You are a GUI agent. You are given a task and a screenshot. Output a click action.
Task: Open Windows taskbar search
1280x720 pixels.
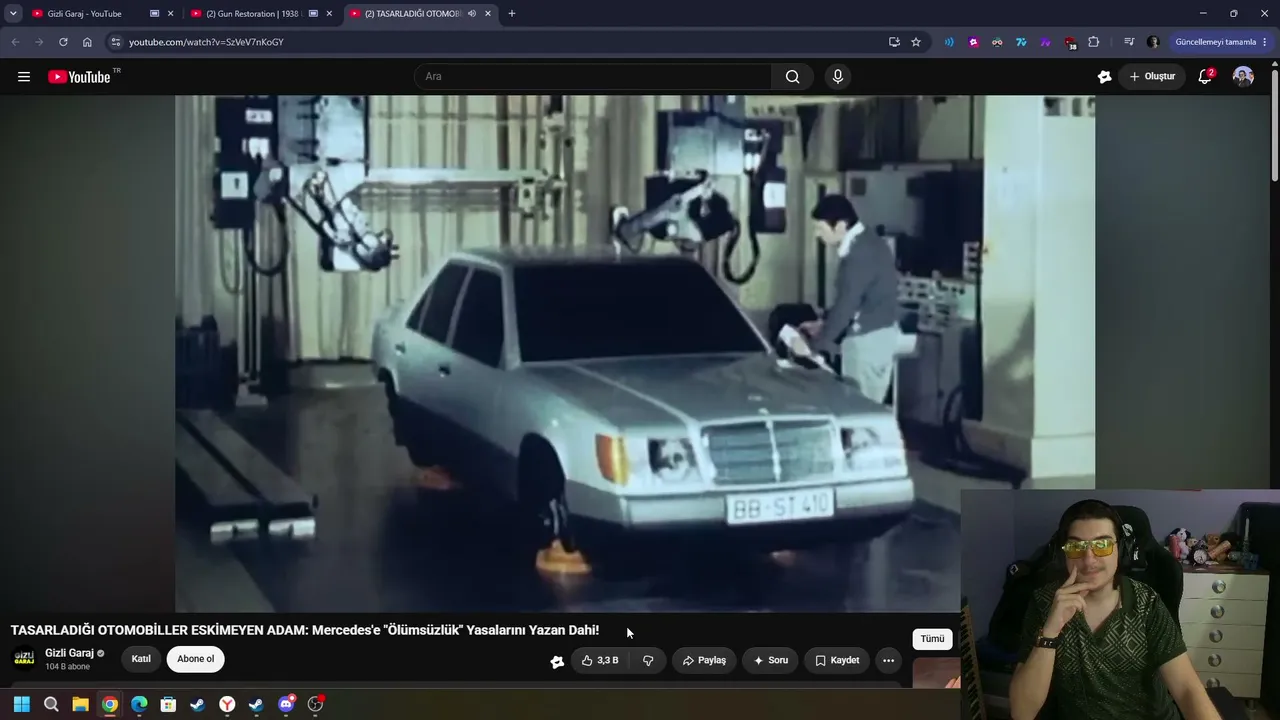point(51,704)
